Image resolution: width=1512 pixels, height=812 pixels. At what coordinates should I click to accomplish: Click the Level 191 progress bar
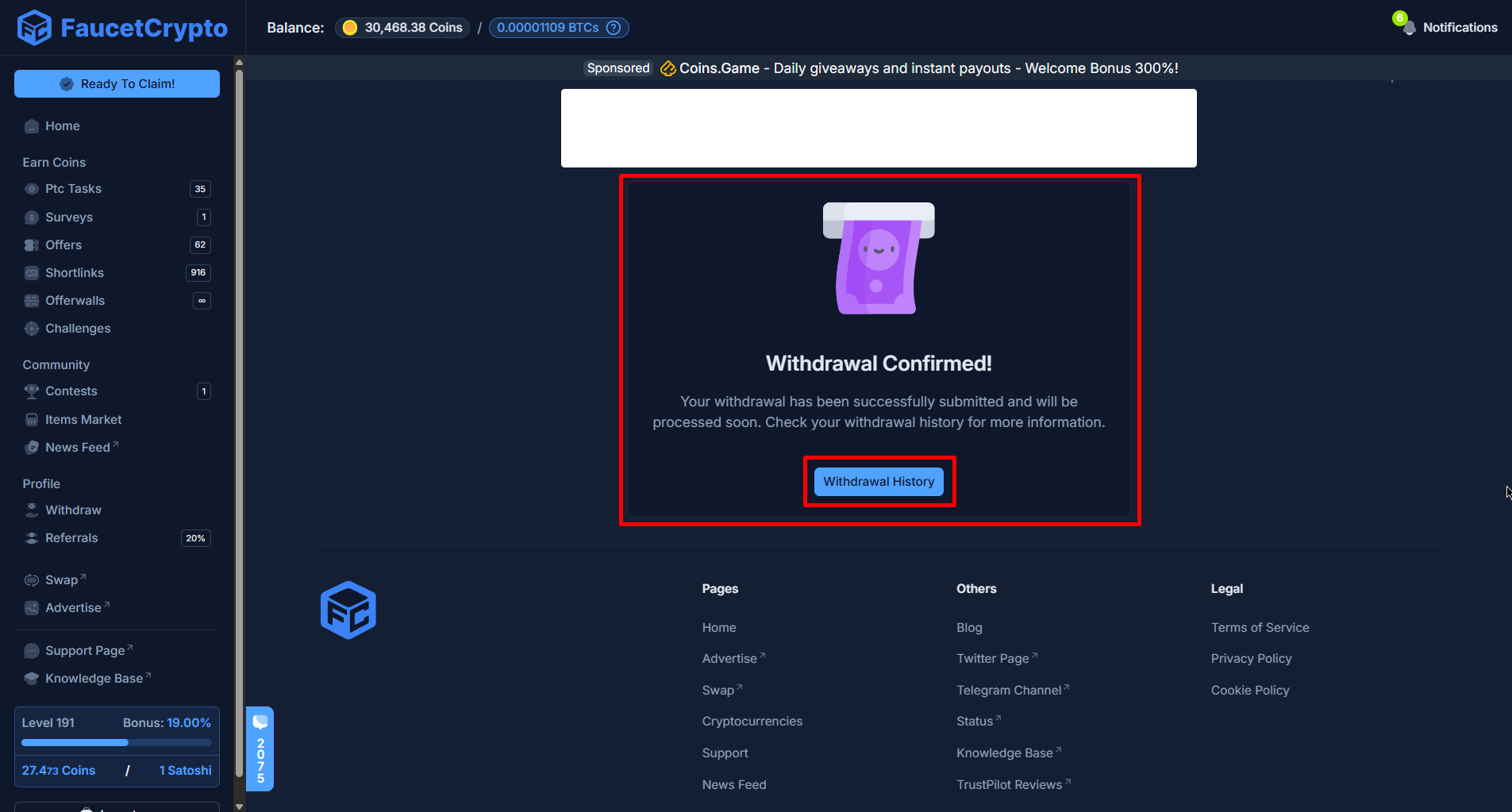pyautogui.click(x=116, y=742)
